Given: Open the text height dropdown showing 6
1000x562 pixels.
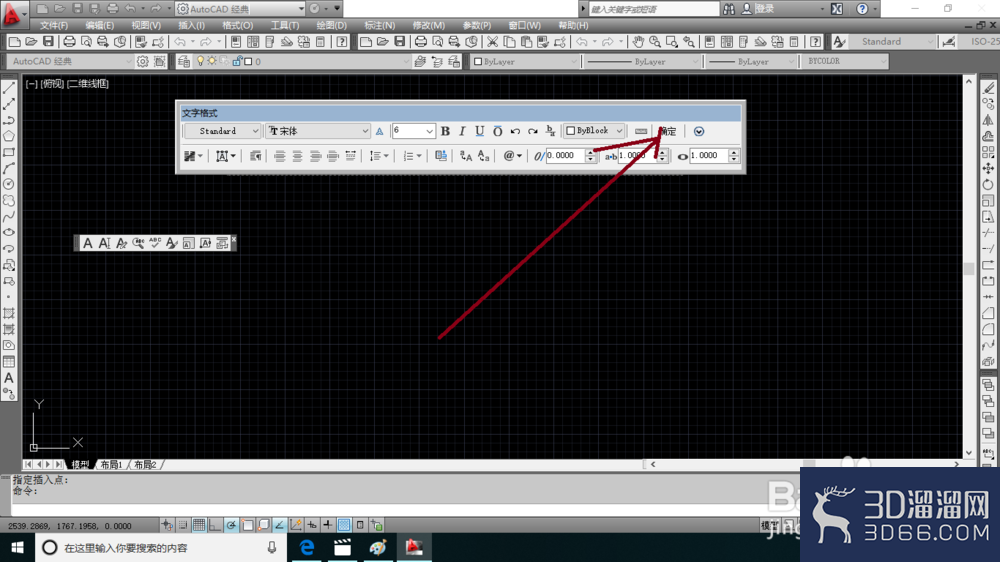Looking at the screenshot, I should point(413,131).
